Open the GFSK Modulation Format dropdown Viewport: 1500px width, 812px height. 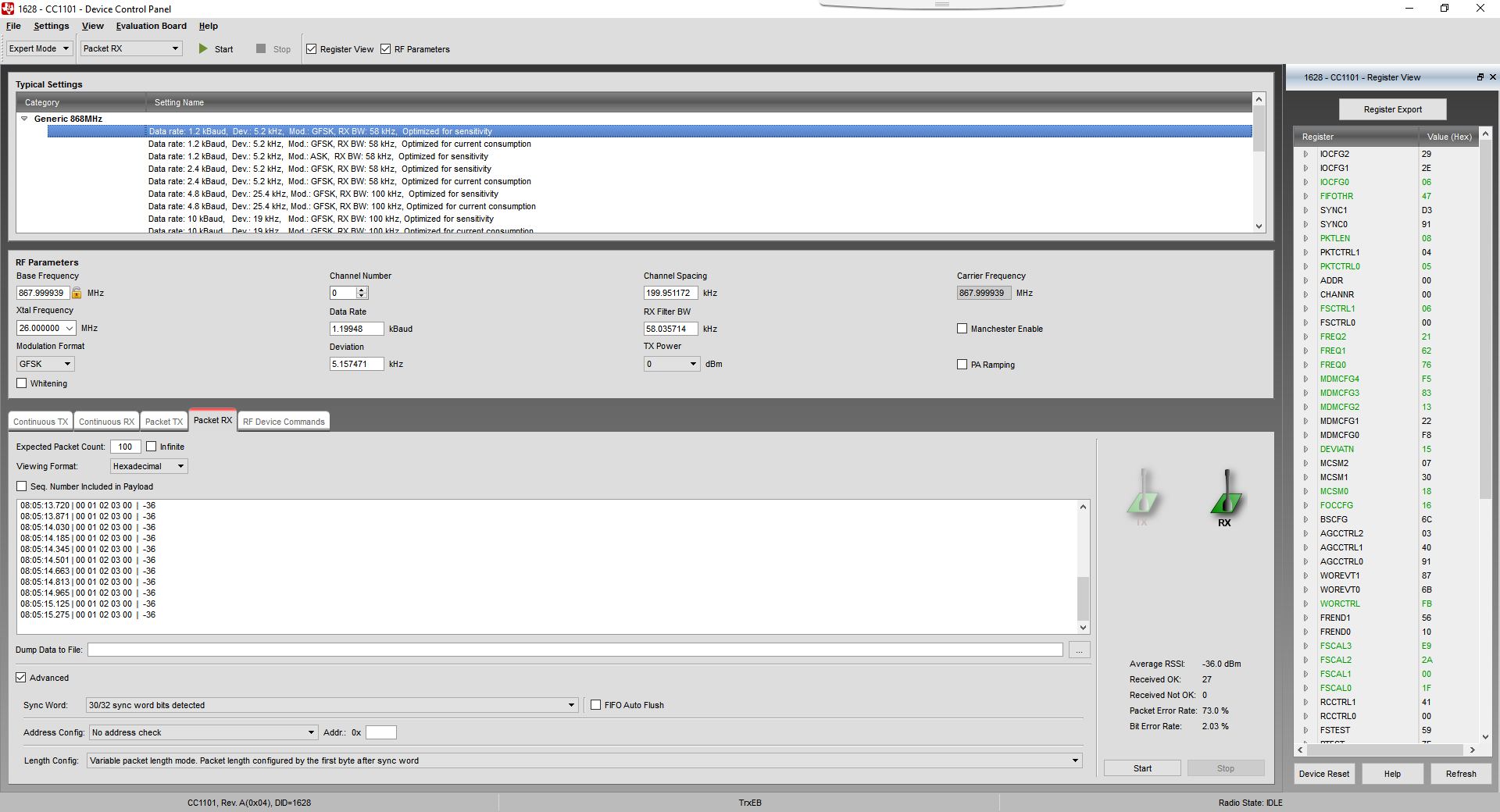coord(46,364)
